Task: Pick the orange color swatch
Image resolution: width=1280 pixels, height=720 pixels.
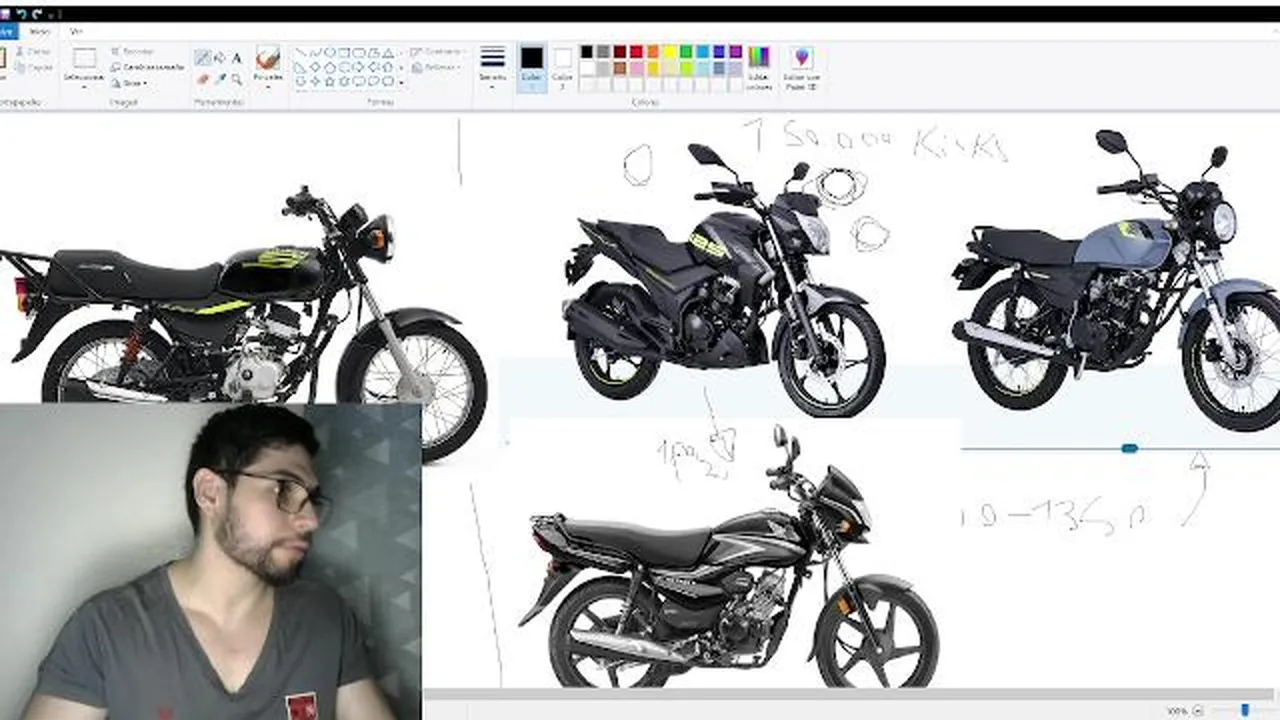Action: click(653, 52)
